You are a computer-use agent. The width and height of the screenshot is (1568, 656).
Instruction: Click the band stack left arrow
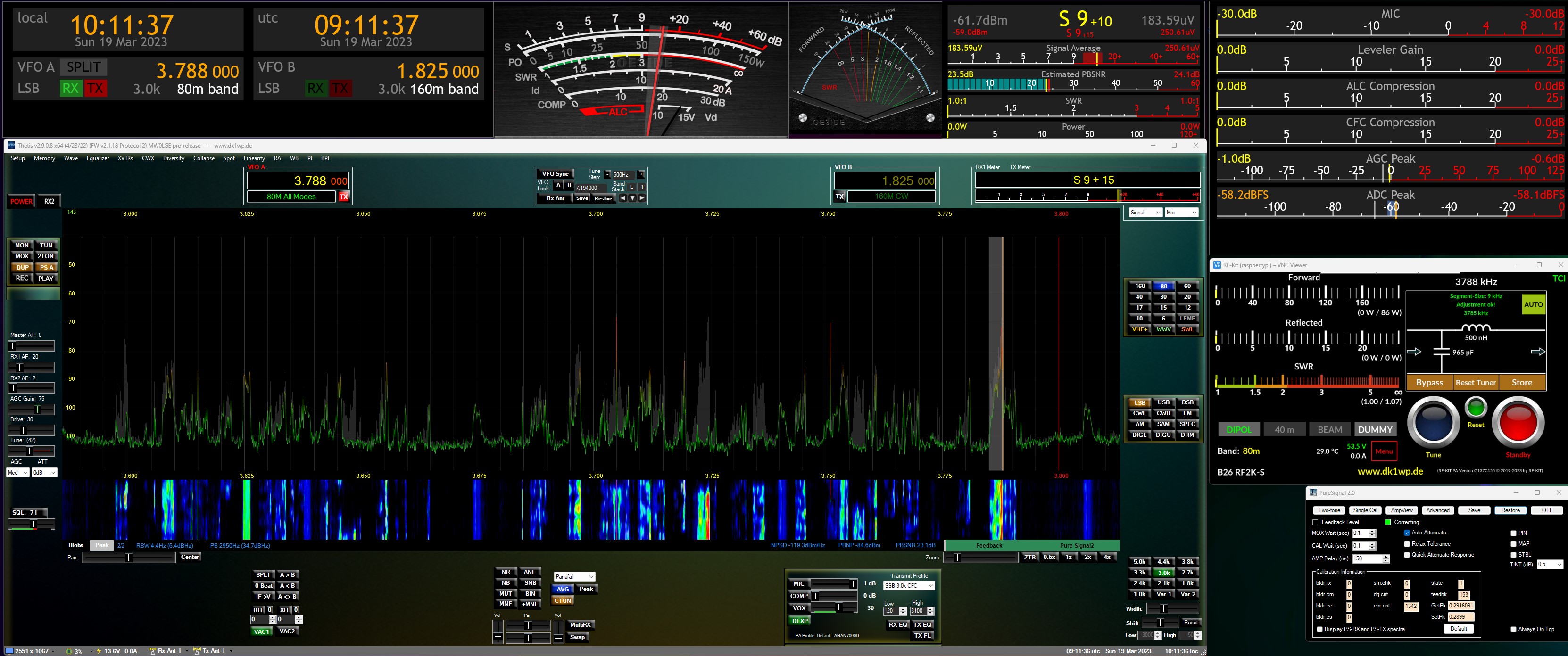tap(622, 198)
